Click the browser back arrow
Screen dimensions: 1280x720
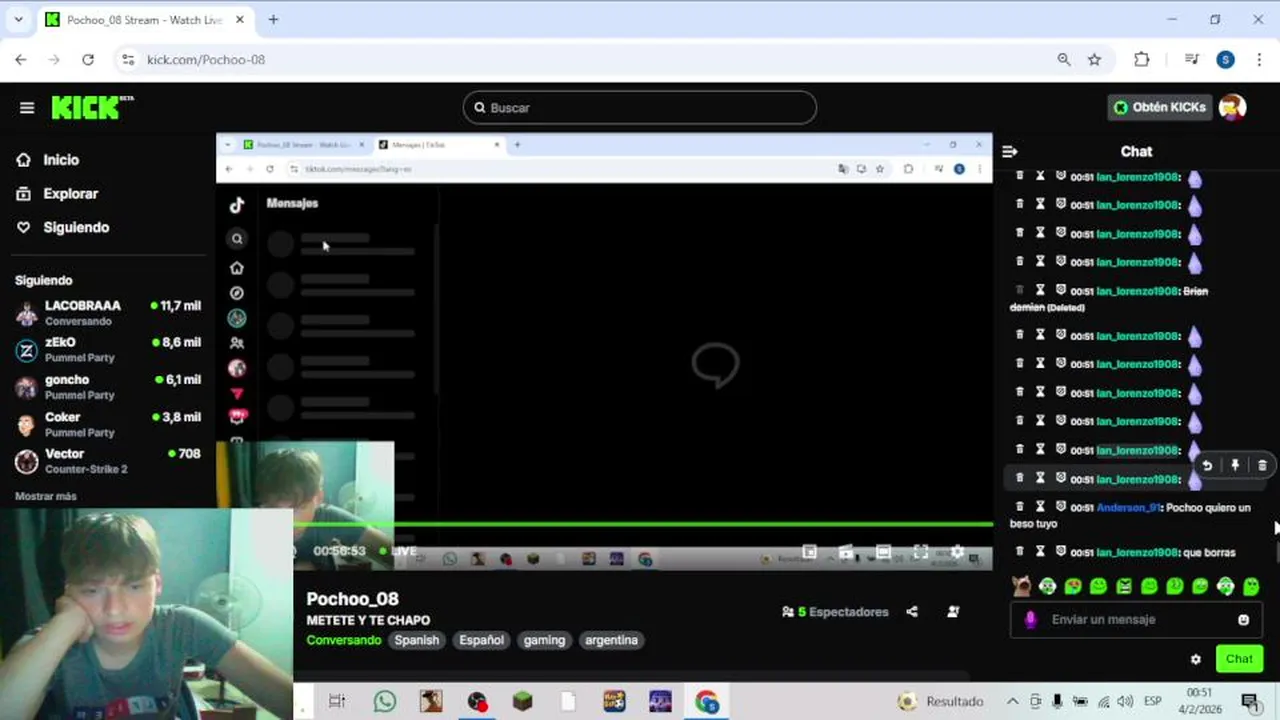click(x=21, y=59)
